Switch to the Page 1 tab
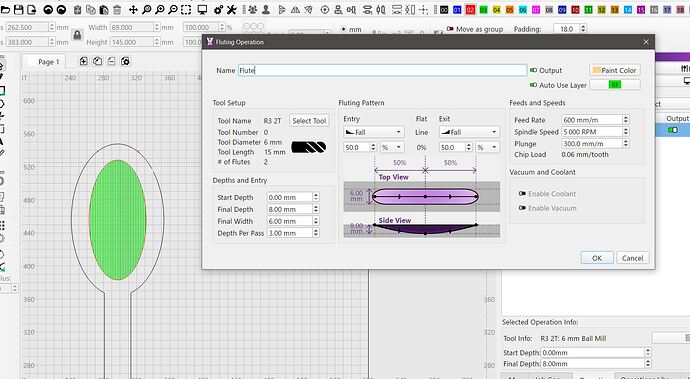Viewport: 690px width, 379px height. (x=48, y=62)
